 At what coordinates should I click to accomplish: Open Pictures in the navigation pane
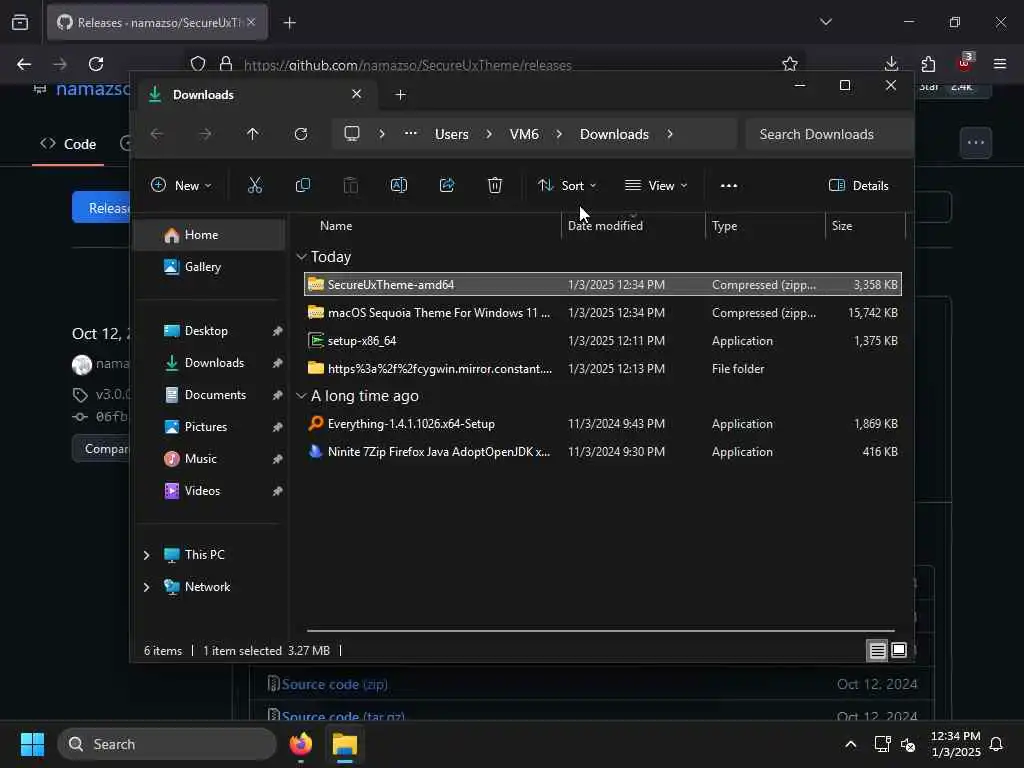209,427
